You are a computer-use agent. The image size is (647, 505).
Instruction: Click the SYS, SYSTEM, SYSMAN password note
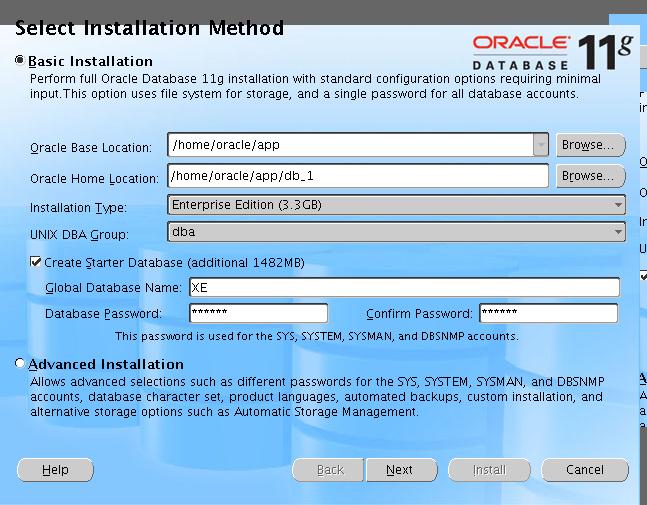pos(316,336)
